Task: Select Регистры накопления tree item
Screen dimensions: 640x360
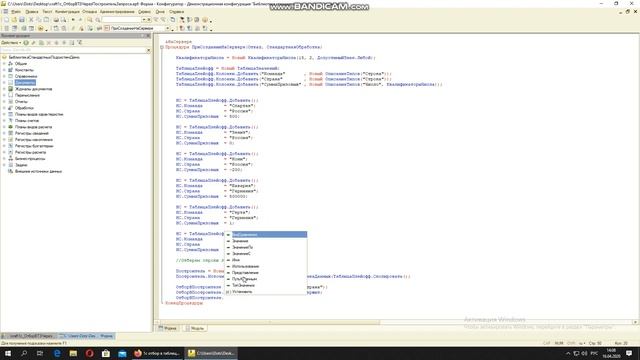Action: point(34,140)
